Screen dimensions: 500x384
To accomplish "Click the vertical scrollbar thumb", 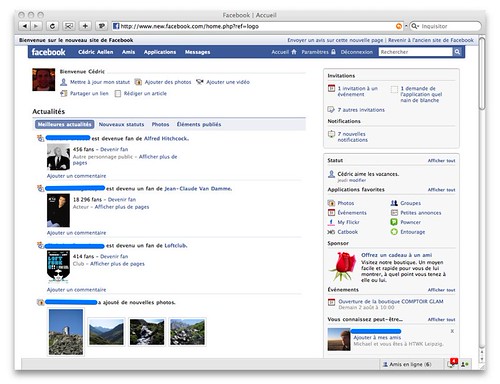I will pos(482,73).
